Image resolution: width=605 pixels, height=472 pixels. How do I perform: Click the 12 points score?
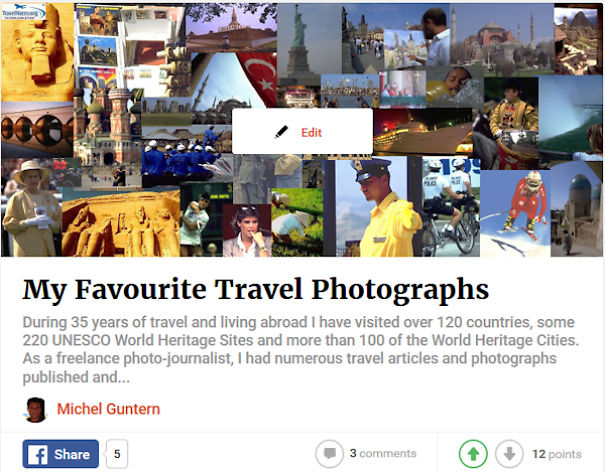pos(557,454)
